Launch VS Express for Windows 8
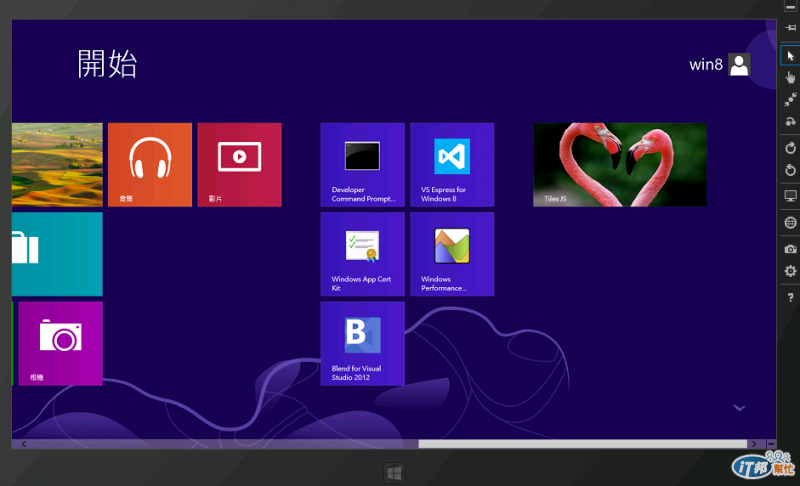Screen dimensions: 800x486 pos(452,165)
